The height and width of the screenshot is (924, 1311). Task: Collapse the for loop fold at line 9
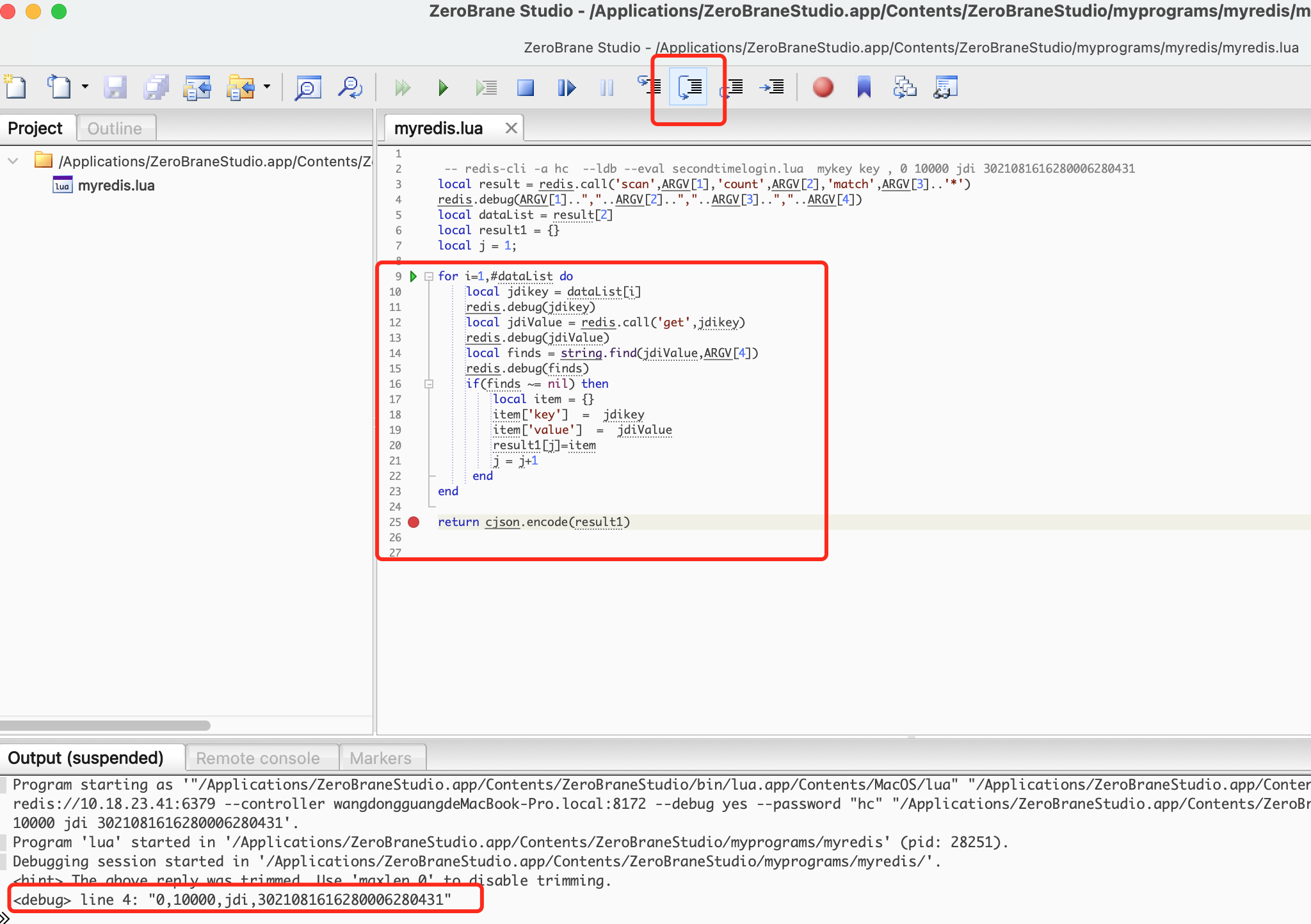pyautogui.click(x=429, y=276)
